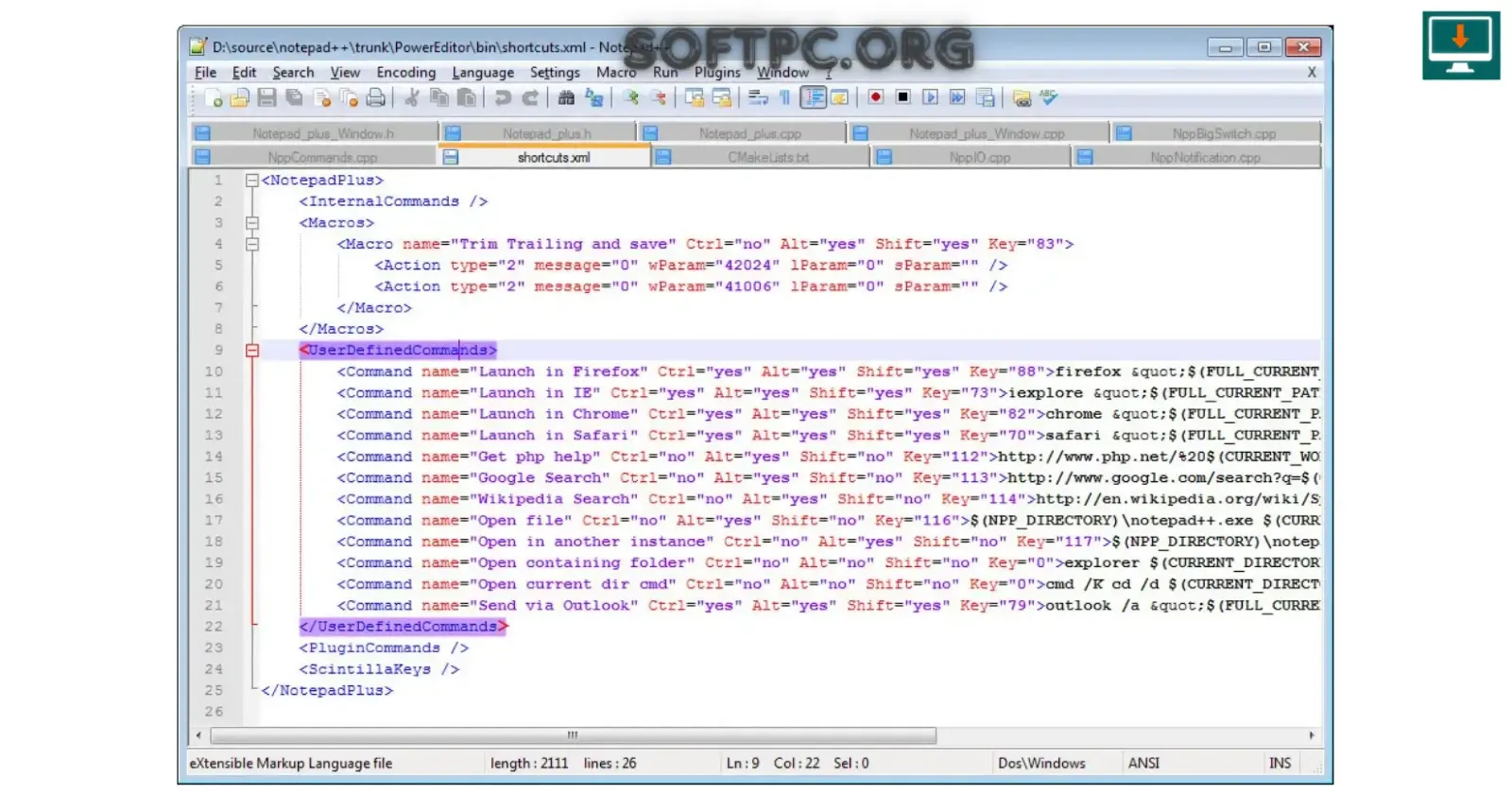The width and height of the screenshot is (1512, 811).
Task: Click the Close All documents toolbar icon
Action: point(349,97)
